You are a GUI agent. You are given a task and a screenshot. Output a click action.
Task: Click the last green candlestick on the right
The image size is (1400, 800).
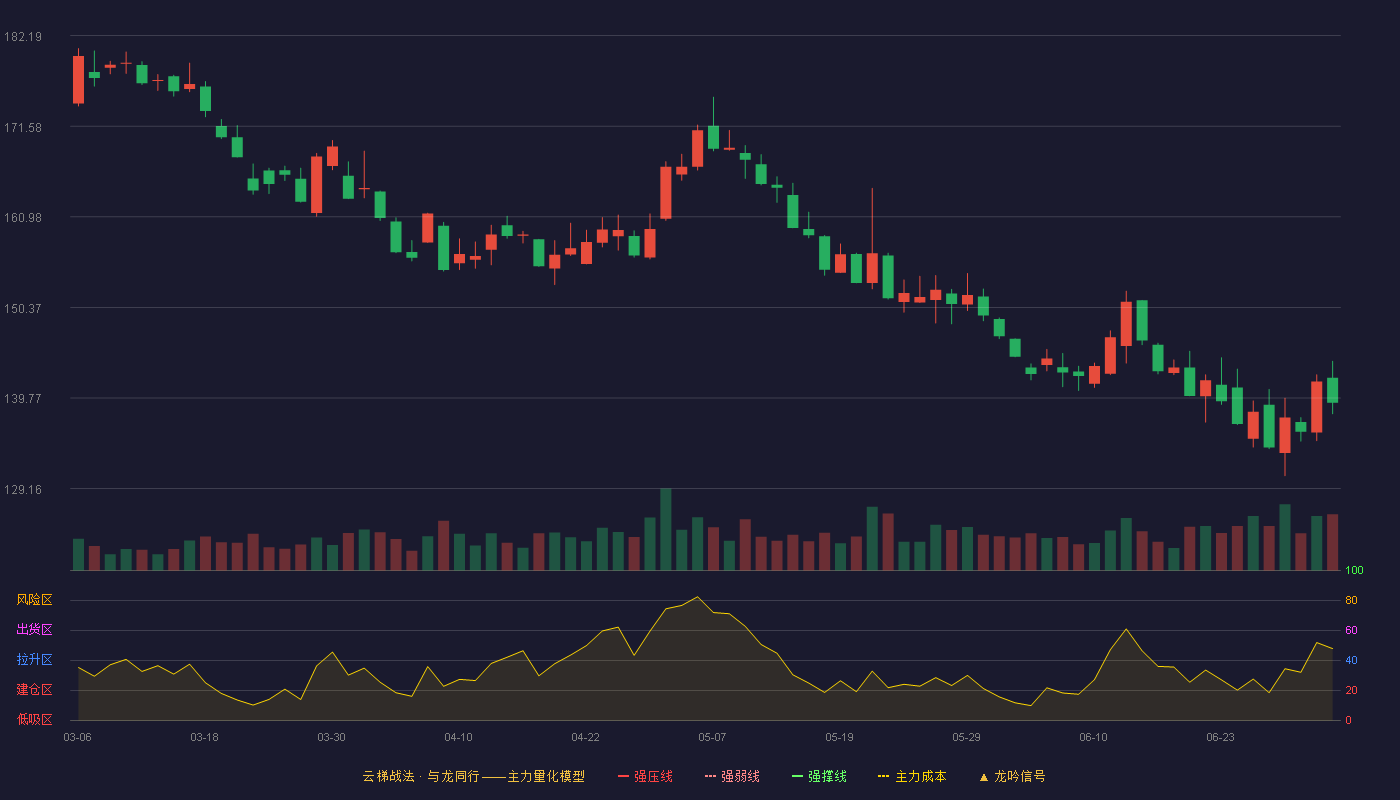(1332, 390)
